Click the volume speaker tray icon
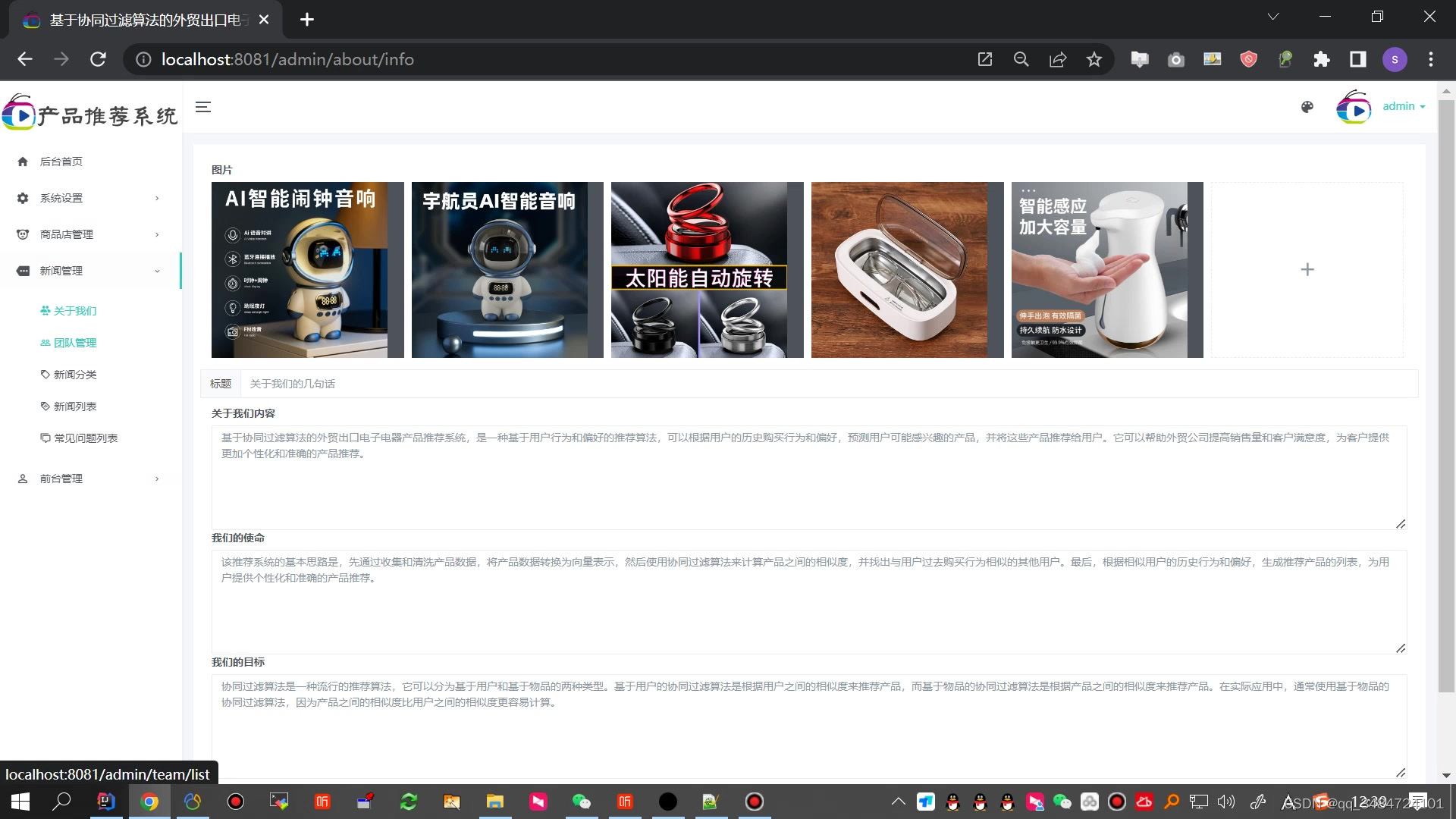The image size is (1456, 819). click(x=1226, y=802)
